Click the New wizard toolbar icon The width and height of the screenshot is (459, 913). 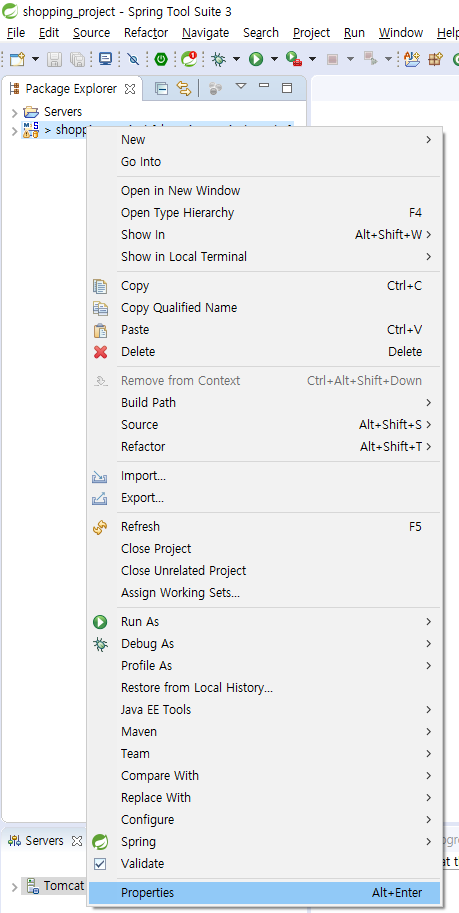18,59
